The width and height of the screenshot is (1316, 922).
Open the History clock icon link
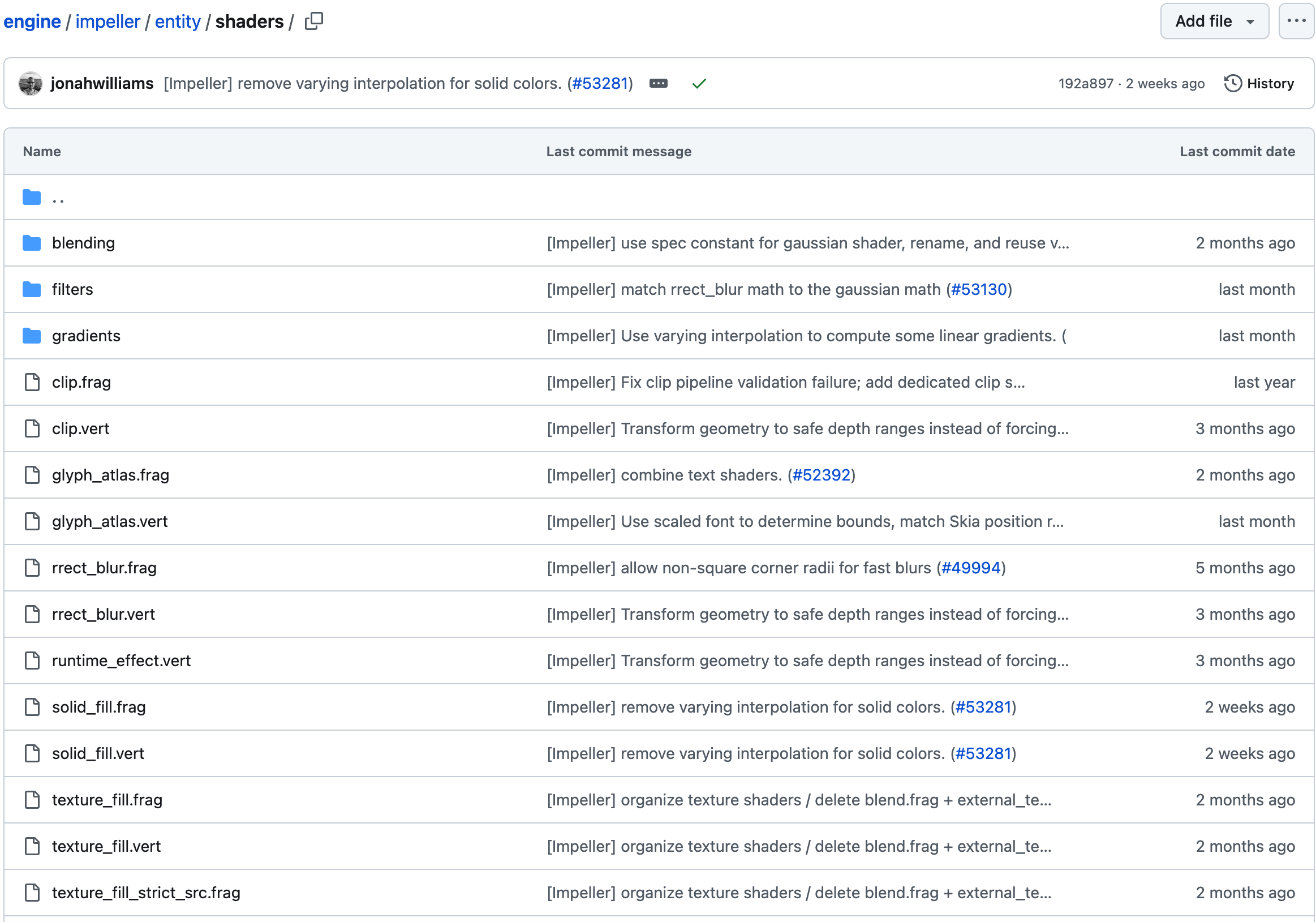(x=1232, y=84)
